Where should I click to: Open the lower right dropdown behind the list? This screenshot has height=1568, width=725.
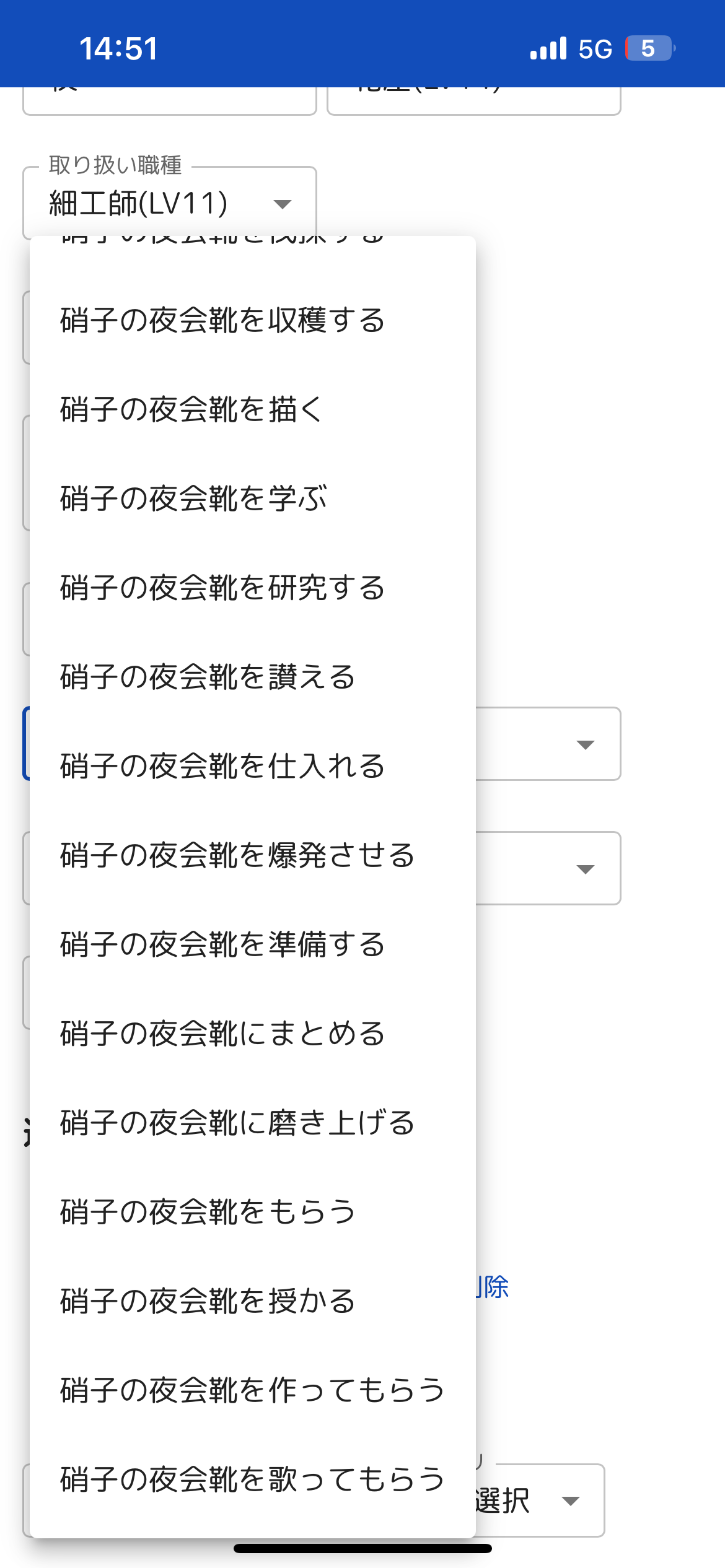click(585, 869)
